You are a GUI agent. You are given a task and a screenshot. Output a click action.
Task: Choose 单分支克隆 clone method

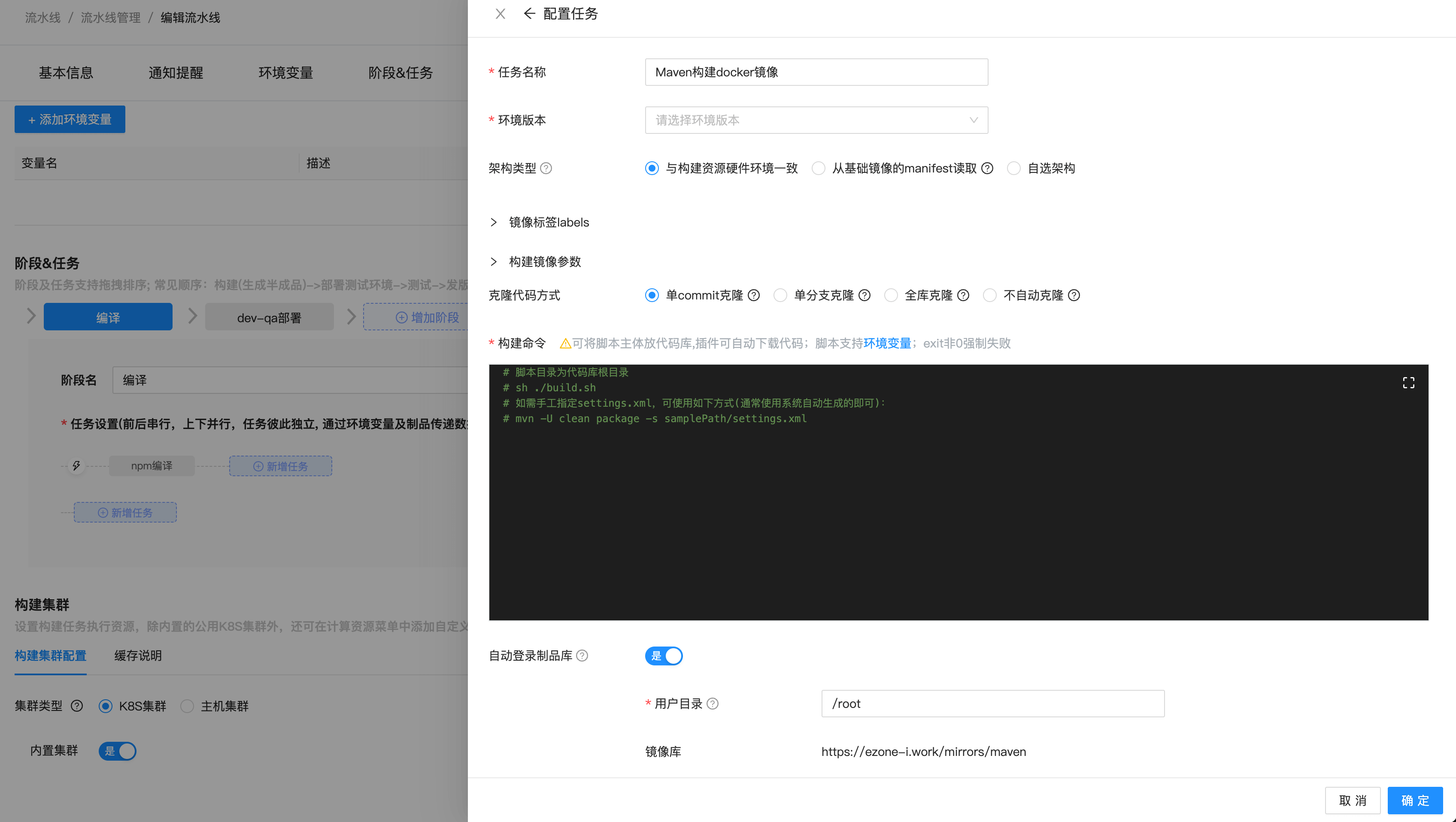(x=780, y=296)
